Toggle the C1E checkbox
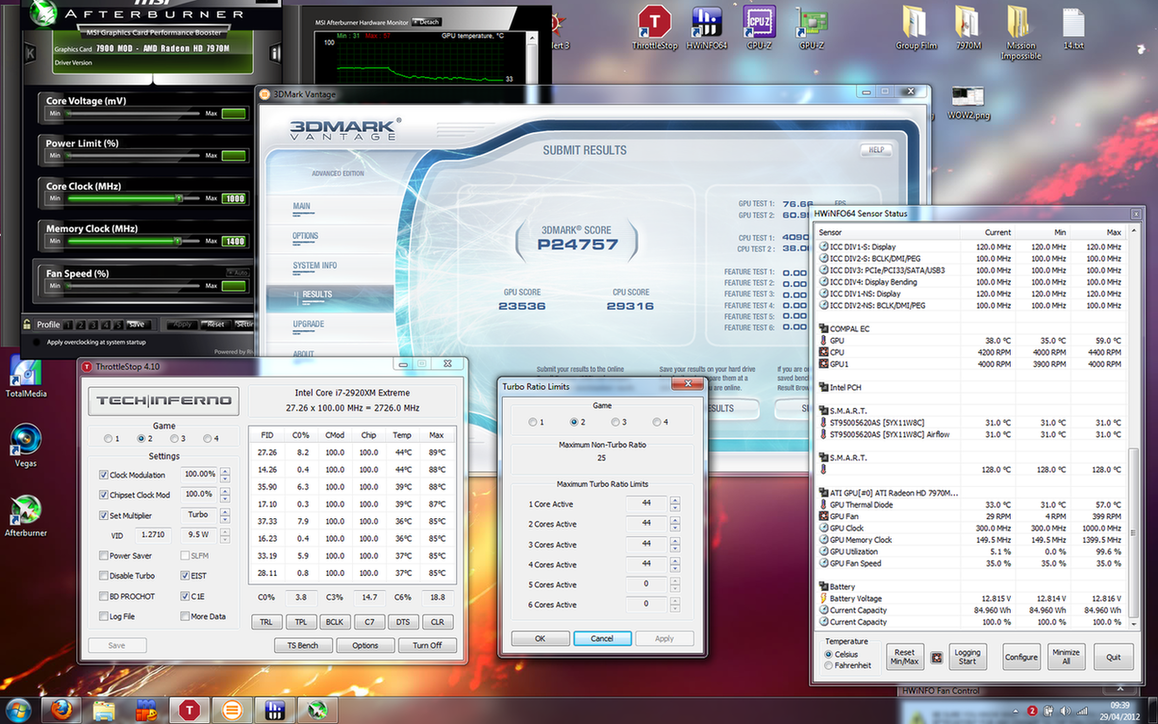The width and height of the screenshot is (1158, 724). tap(185, 596)
